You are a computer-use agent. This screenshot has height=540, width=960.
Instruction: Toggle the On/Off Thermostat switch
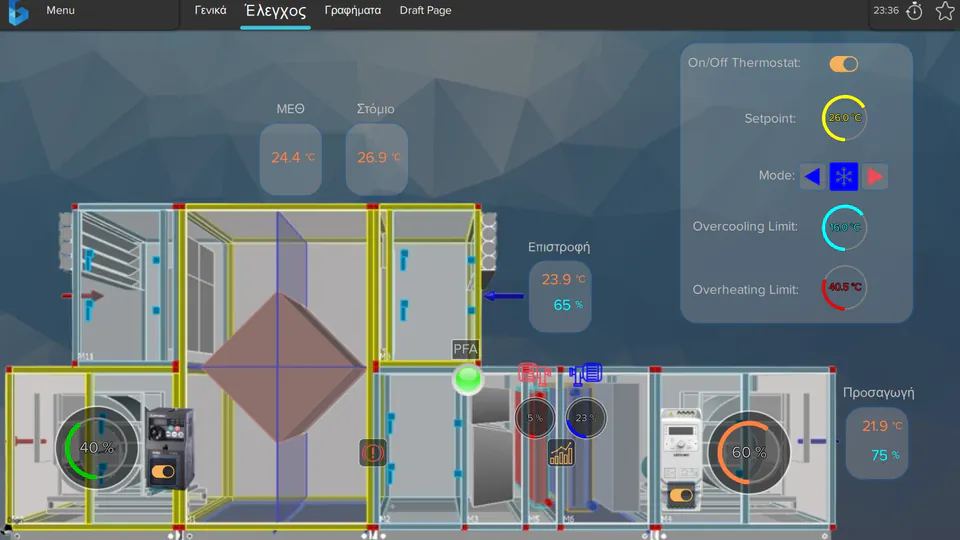pos(844,64)
